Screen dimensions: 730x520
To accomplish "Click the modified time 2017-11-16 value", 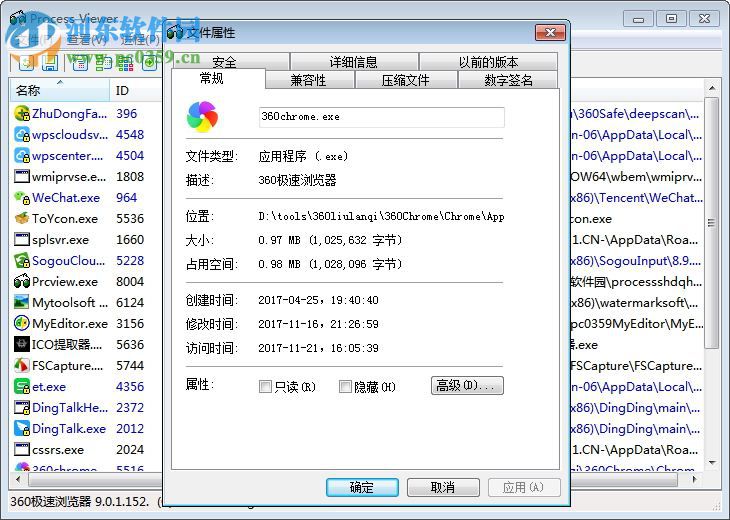I will [318, 324].
